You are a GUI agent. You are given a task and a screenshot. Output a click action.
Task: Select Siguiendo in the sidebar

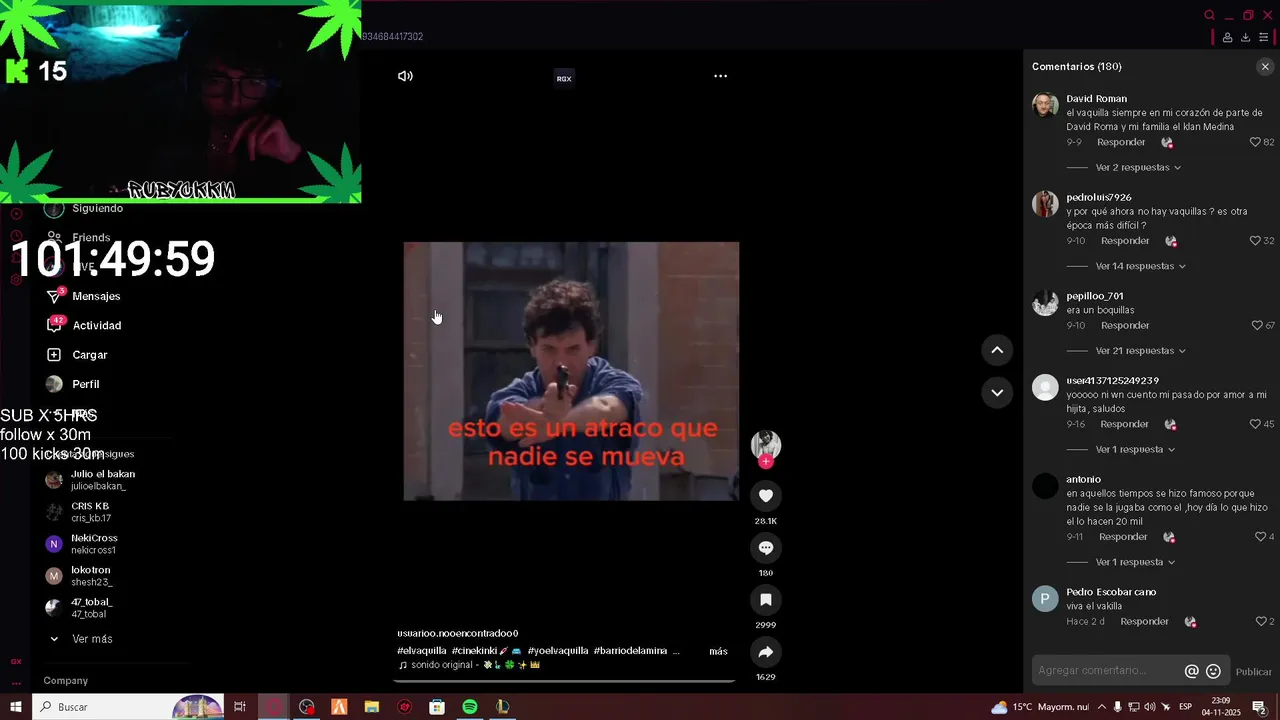[97, 209]
